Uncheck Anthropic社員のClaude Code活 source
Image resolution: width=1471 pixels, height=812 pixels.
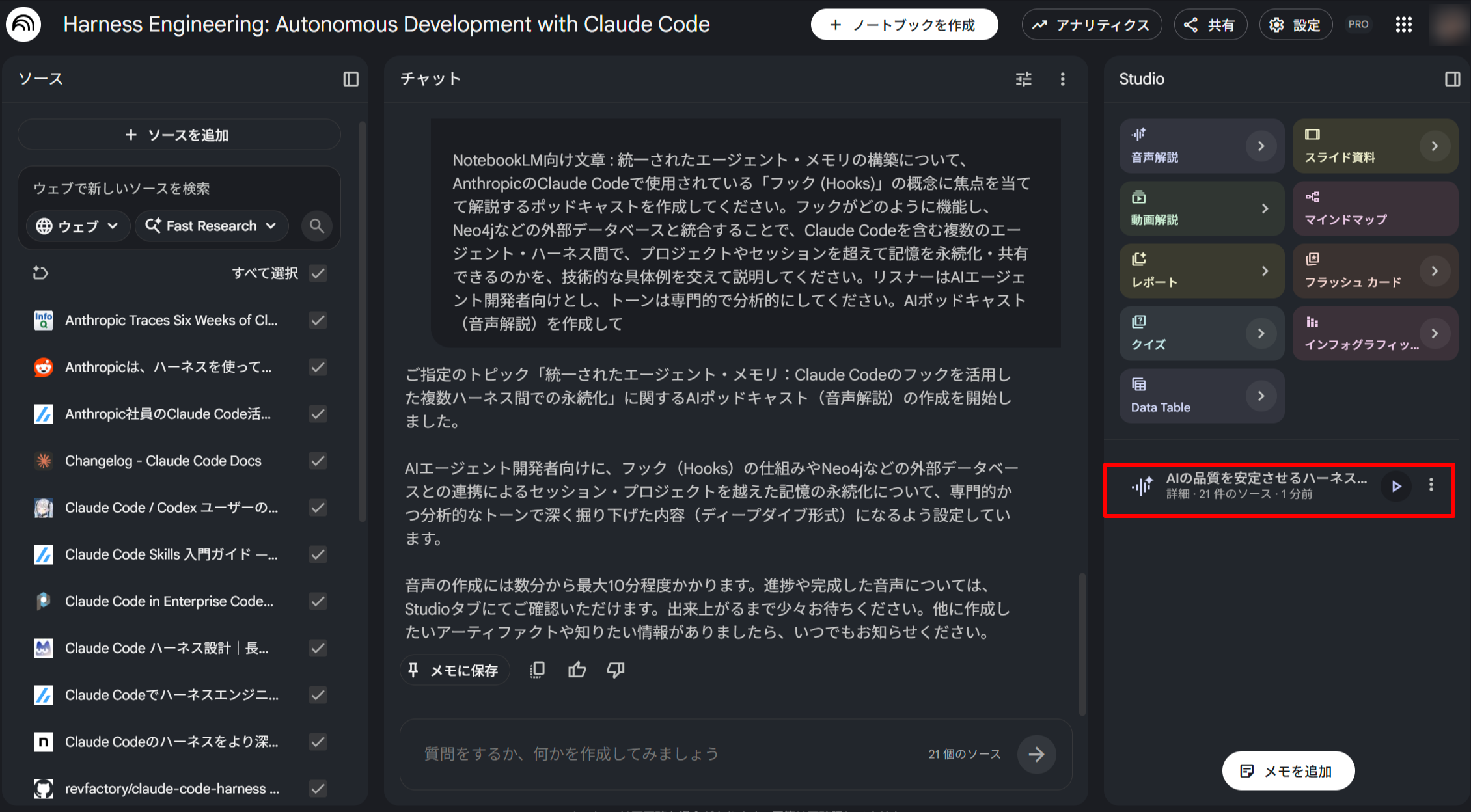(x=318, y=414)
